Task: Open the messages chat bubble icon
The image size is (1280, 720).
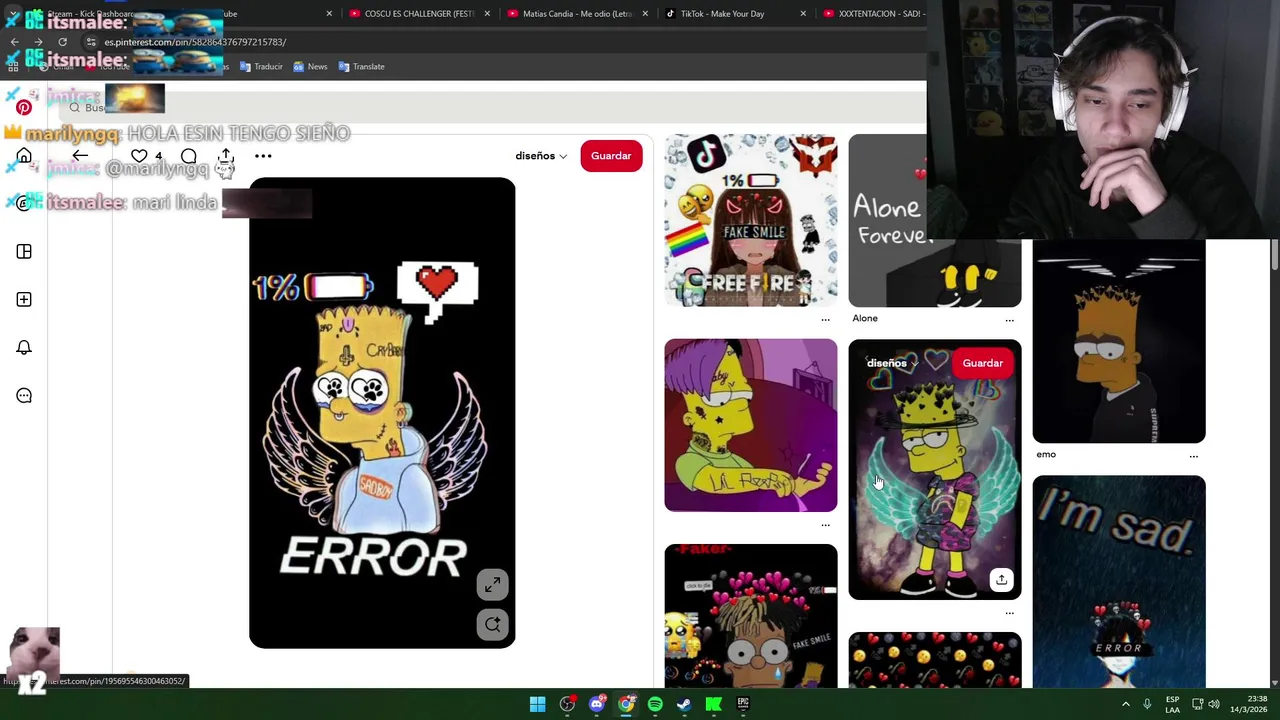Action: (x=24, y=395)
